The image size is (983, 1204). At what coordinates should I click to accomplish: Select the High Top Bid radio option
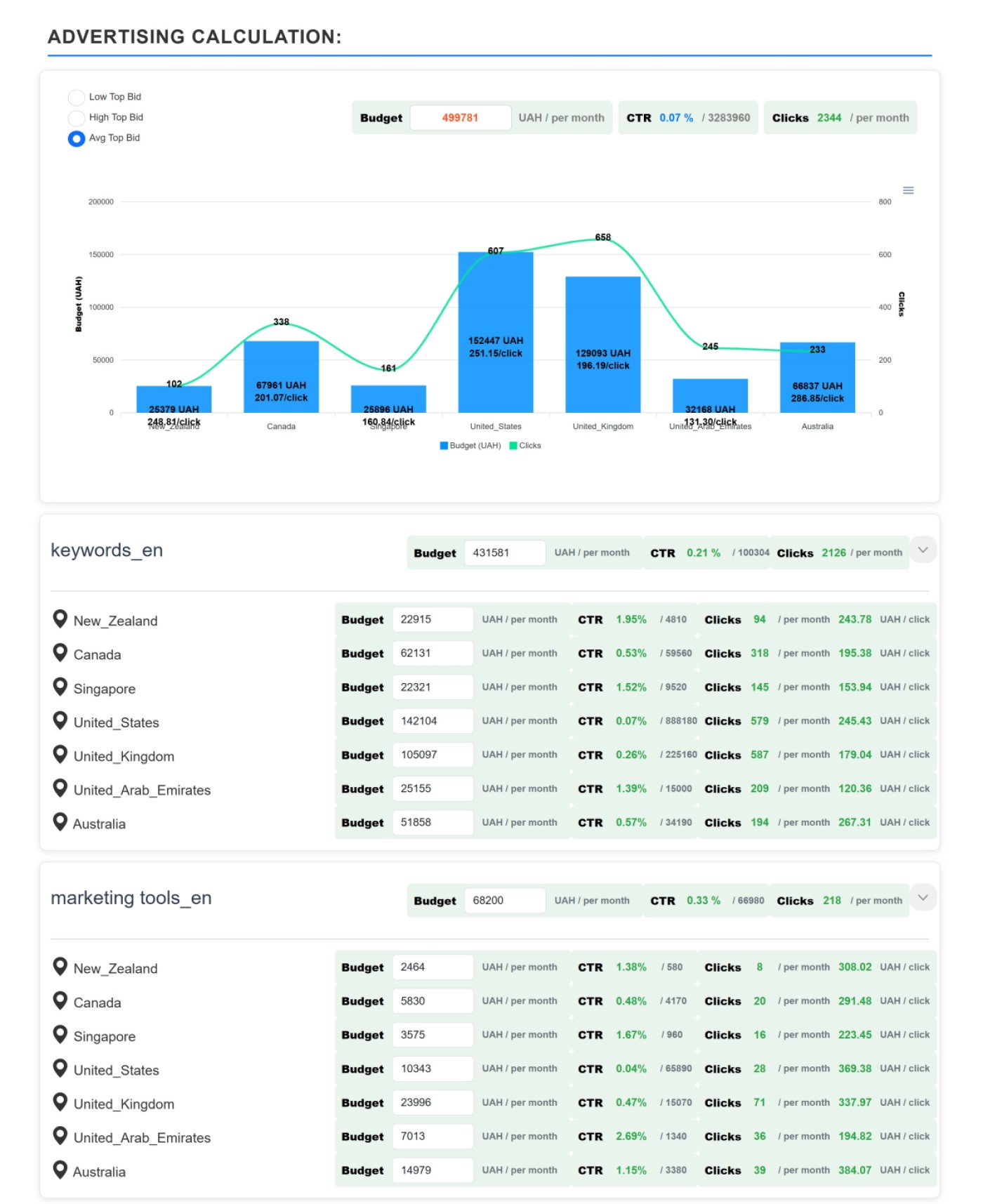coord(77,118)
